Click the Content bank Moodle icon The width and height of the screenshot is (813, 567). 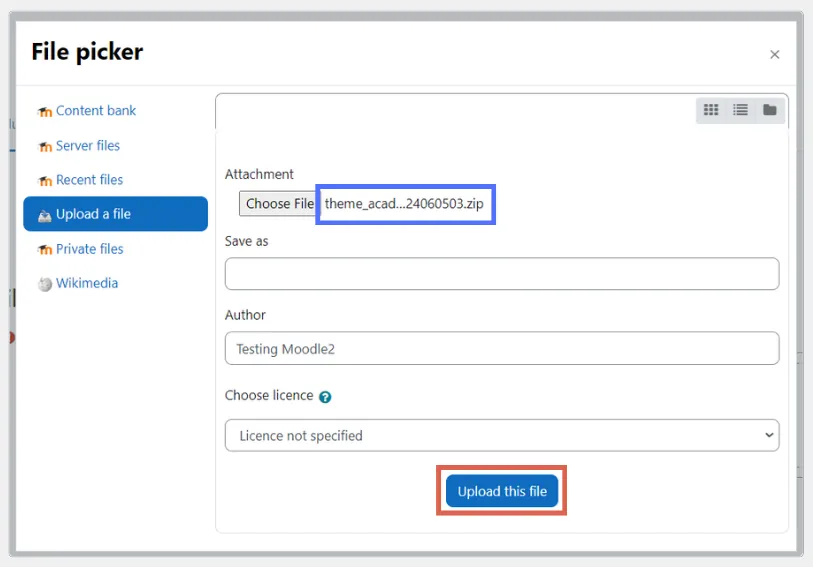coord(45,111)
